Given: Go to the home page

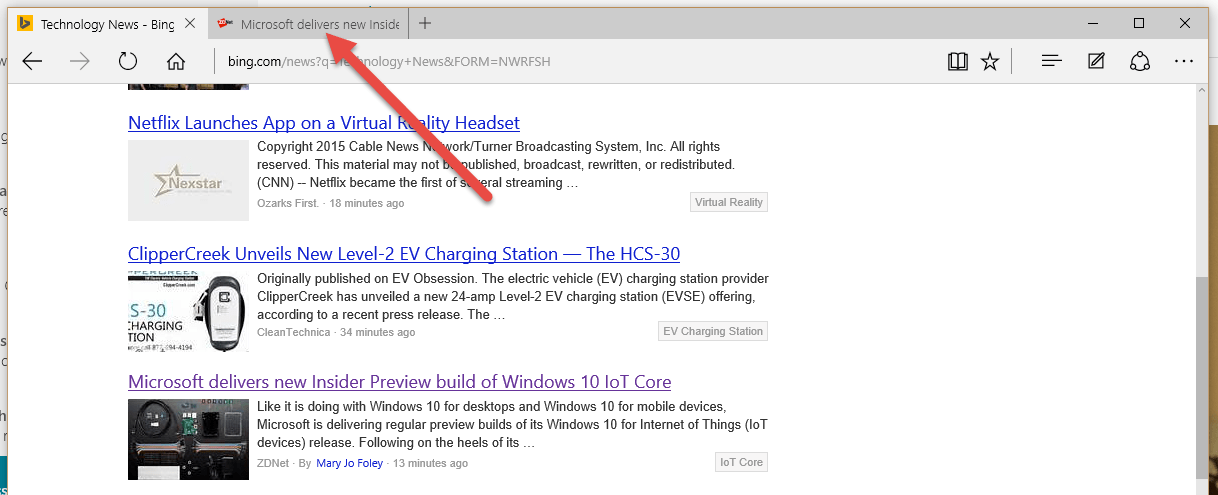Looking at the screenshot, I should click(x=175, y=62).
